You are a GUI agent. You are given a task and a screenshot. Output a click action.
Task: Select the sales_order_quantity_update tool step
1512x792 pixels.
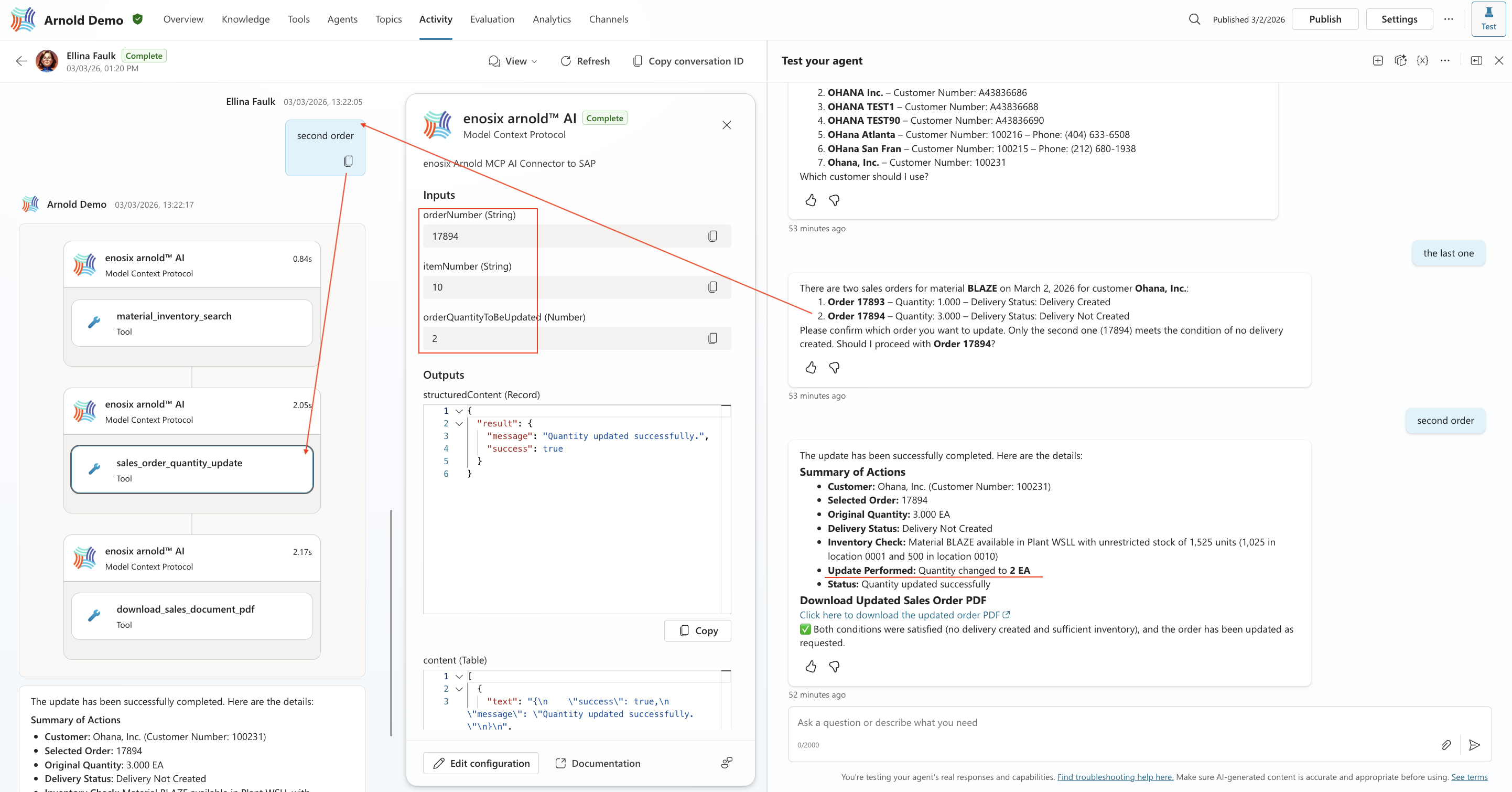click(x=192, y=469)
